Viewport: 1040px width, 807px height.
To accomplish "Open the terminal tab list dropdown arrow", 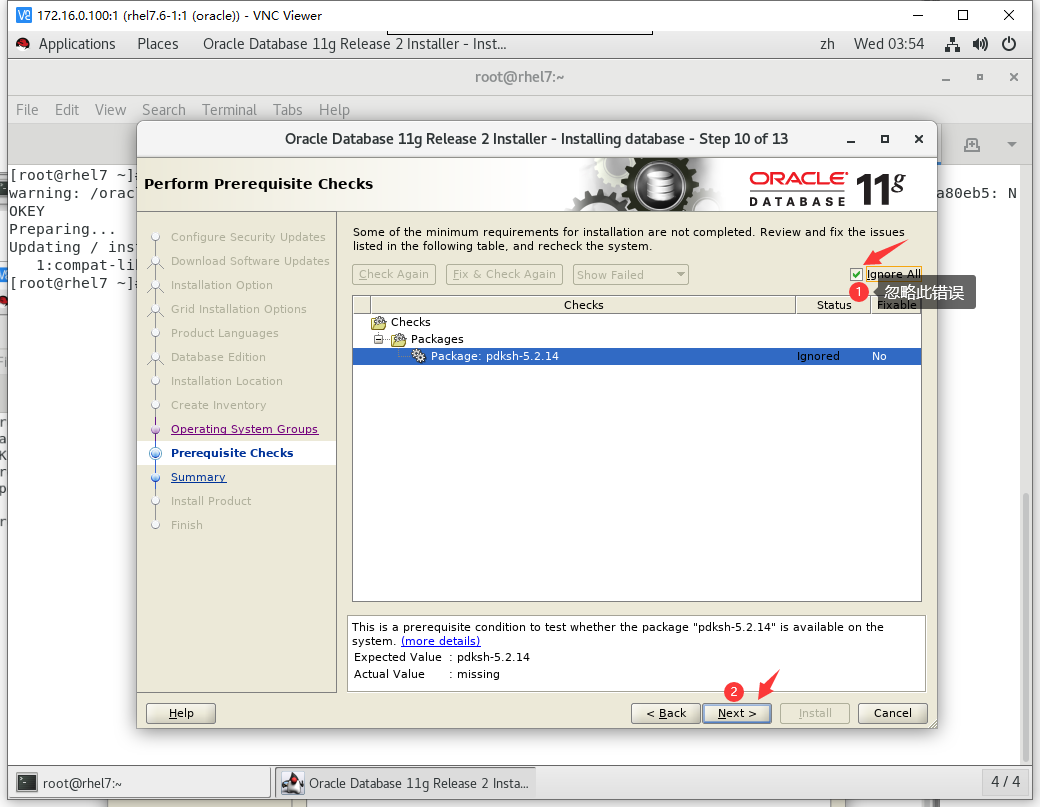I will point(1011,145).
